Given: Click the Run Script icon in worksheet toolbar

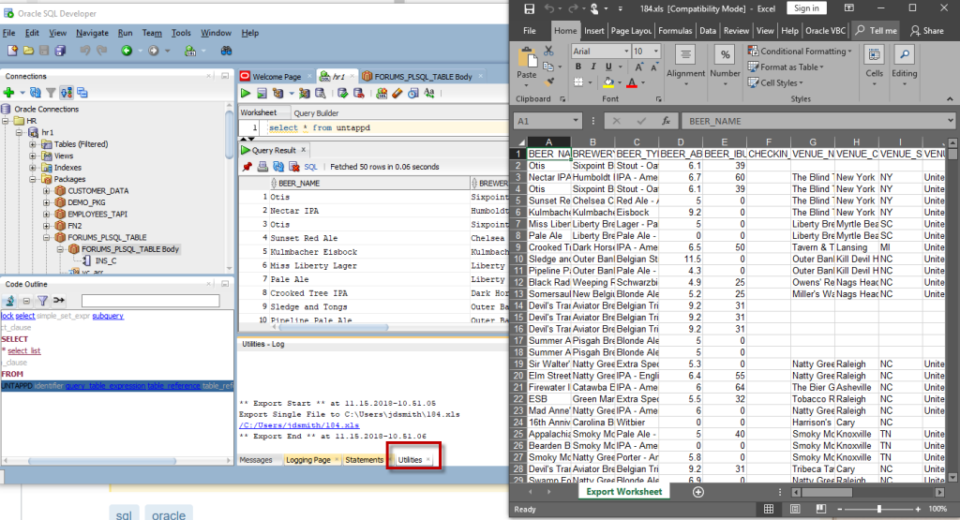Looking at the screenshot, I should [262, 93].
